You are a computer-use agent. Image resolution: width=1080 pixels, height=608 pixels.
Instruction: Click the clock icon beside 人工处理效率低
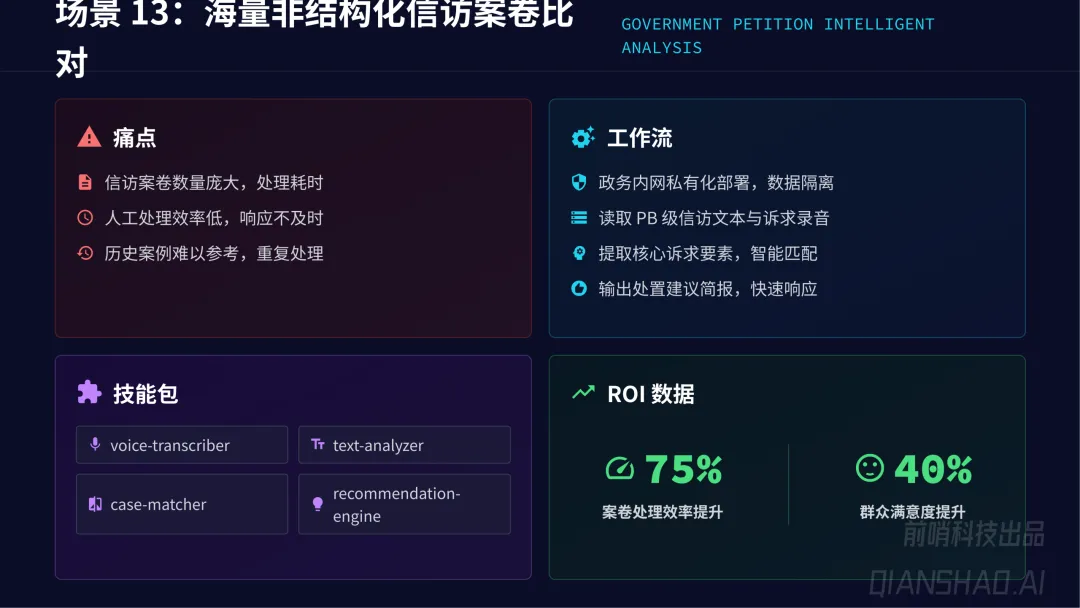pos(85,218)
